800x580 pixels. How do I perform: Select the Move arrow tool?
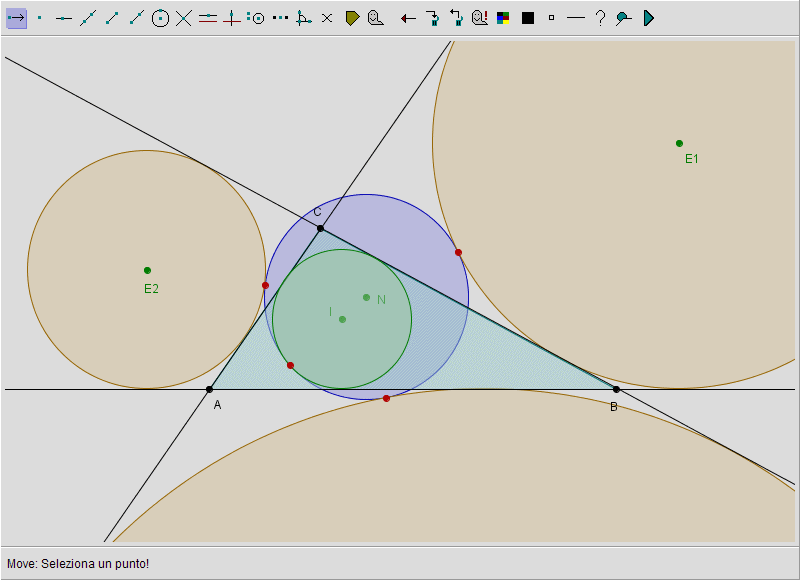(x=16, y=18)
